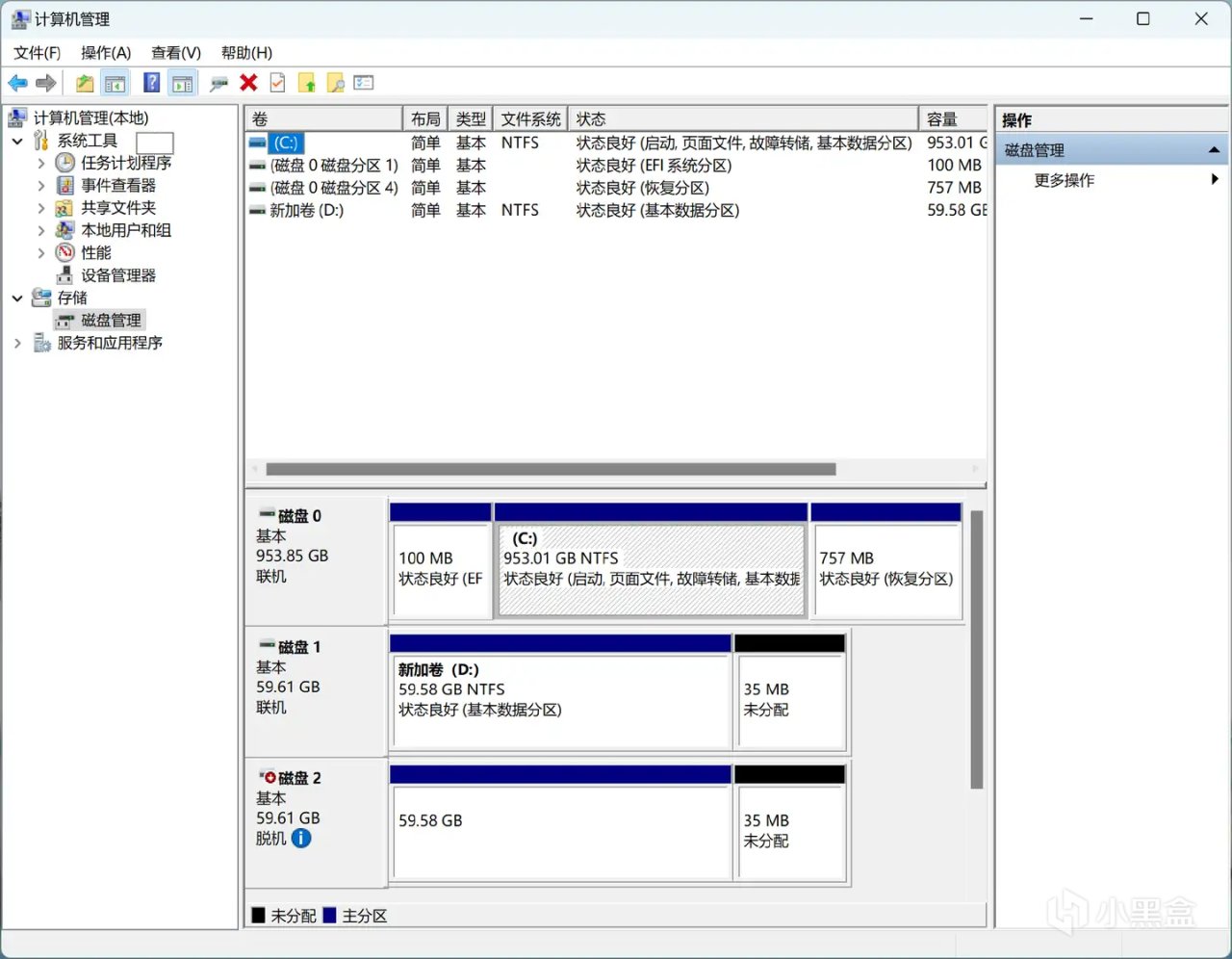This screenshot has width=1232, height=959.
Task: Collapse the 存储 tree node
Action: point(17,298)
